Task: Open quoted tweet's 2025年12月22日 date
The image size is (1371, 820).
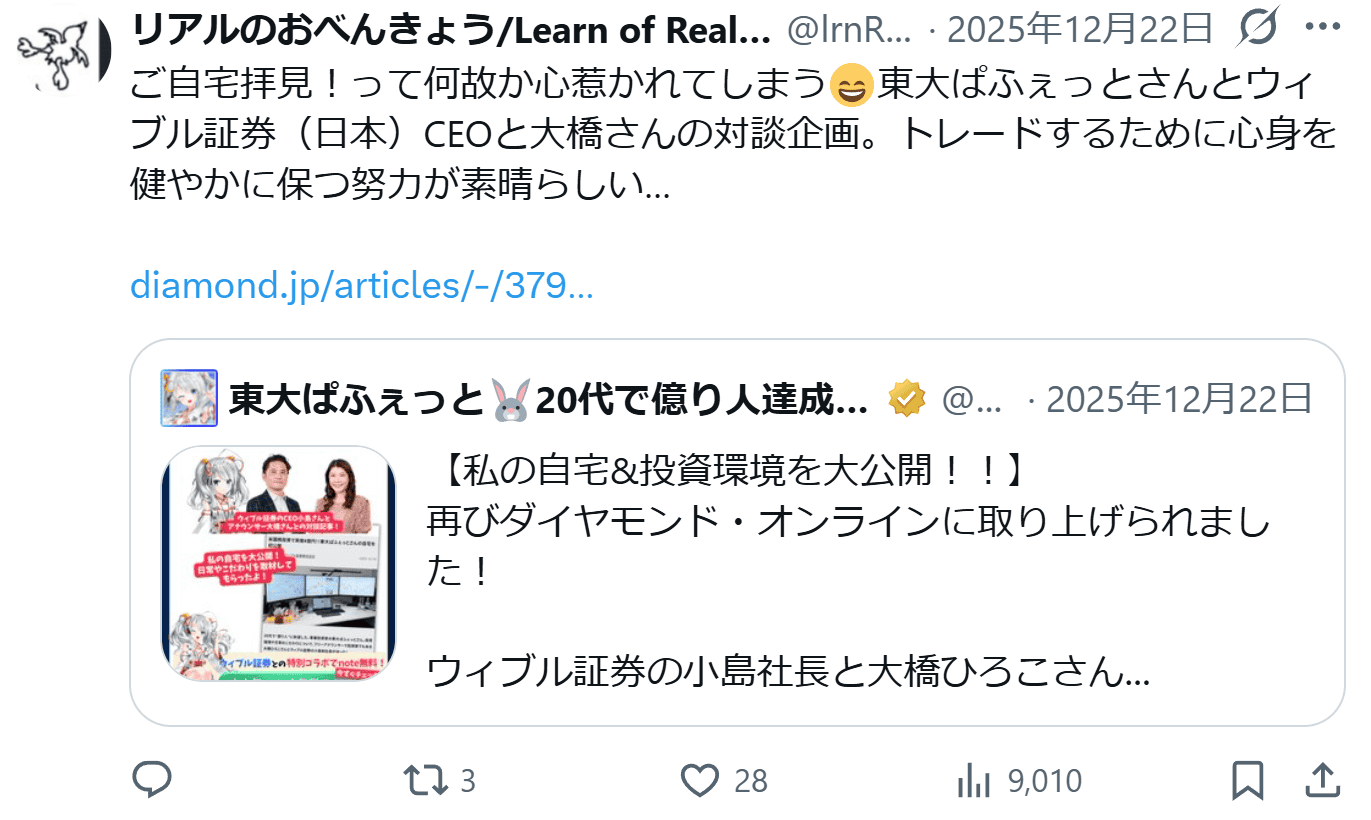Action: pos(1179,400)
